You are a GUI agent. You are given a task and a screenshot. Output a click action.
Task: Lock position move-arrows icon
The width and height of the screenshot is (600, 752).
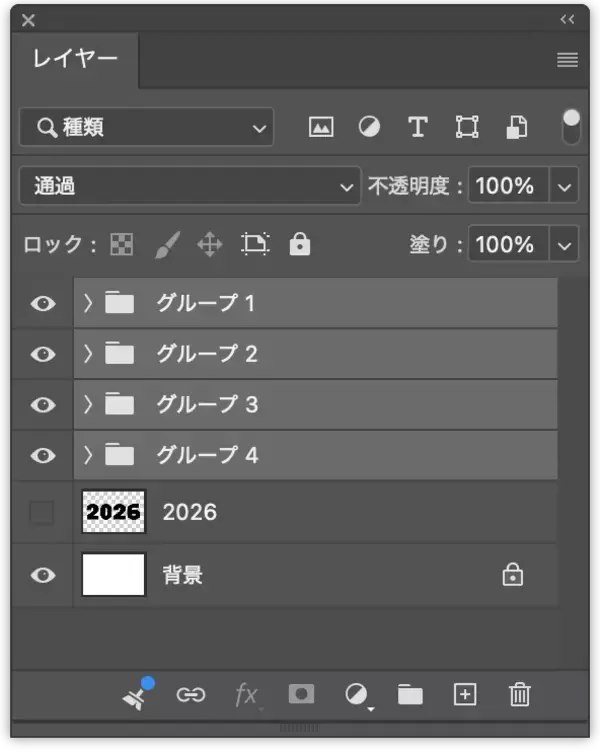tap(210, 245)
